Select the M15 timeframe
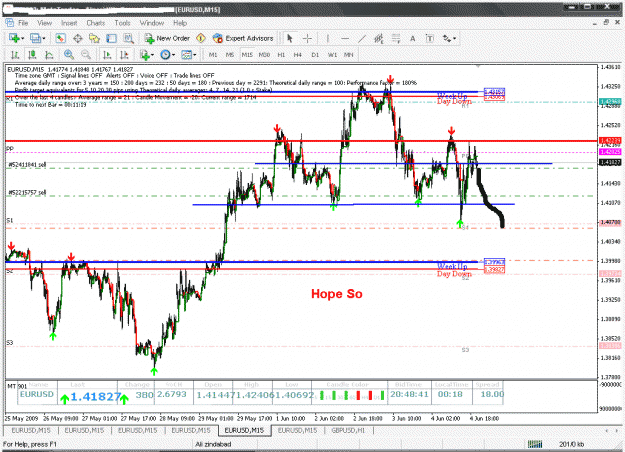The width and height of the screenshot is (625, 452). 247,55
